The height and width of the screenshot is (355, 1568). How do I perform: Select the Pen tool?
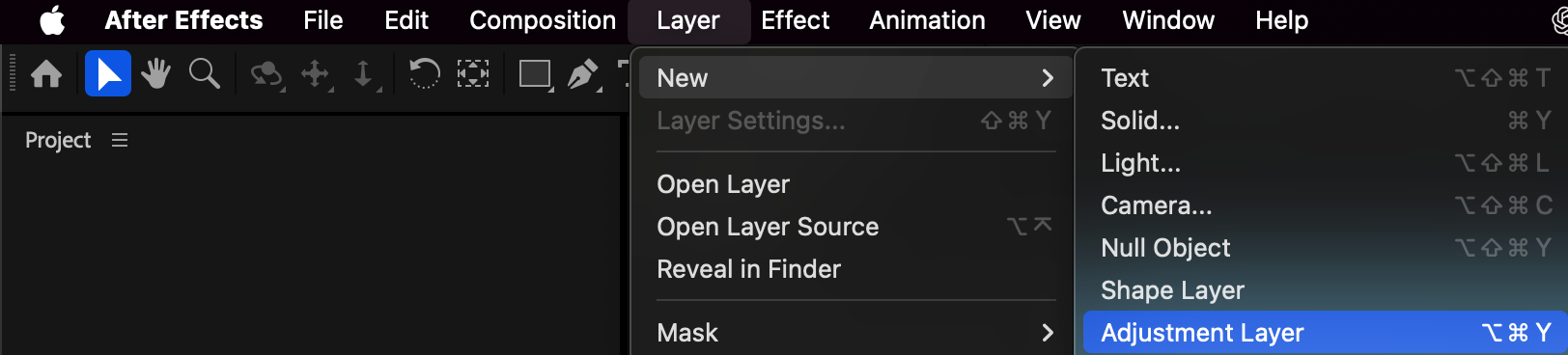click(x=583, y=74)
